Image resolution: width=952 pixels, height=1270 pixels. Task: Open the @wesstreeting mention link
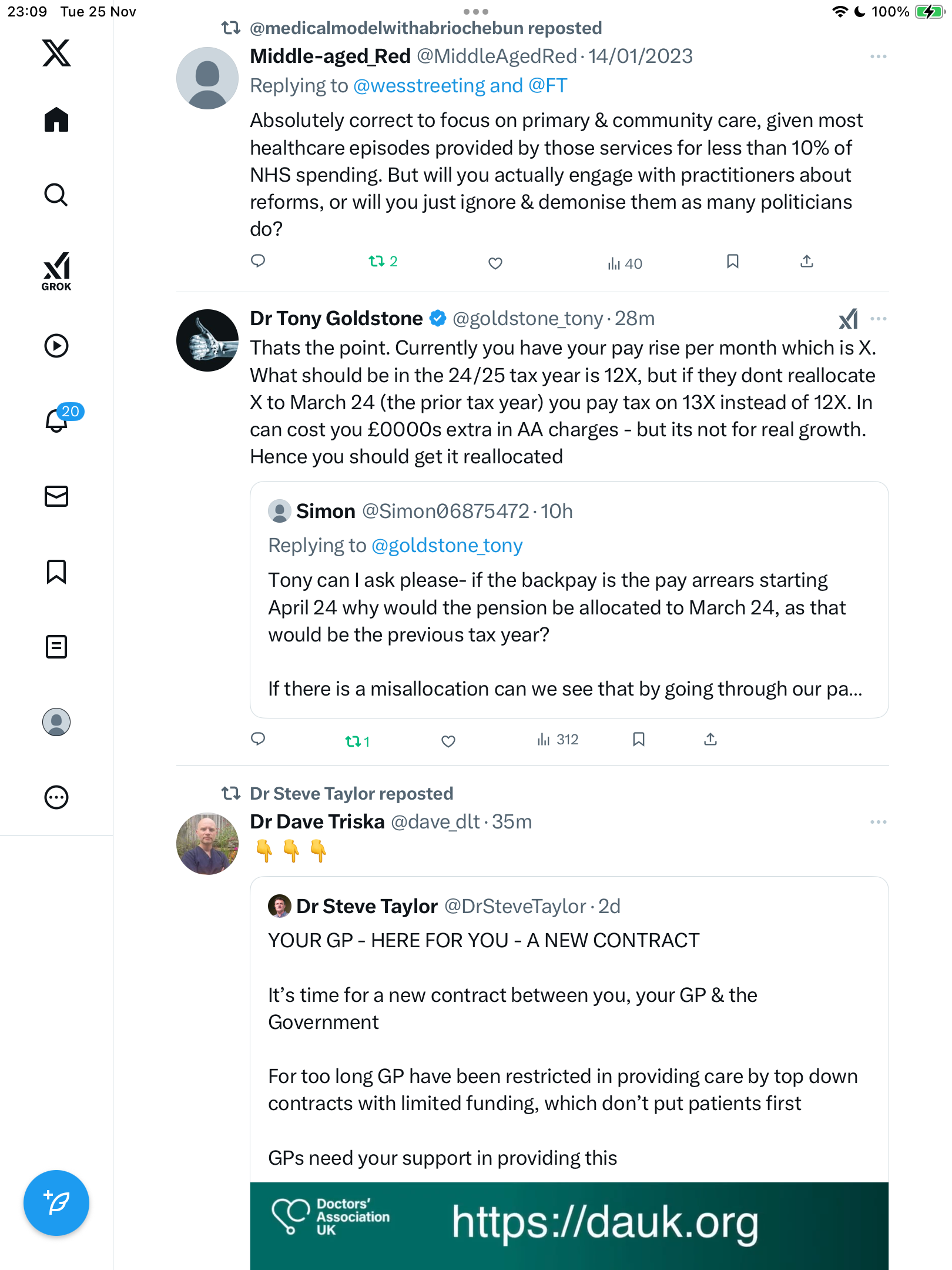coord(419,86)
